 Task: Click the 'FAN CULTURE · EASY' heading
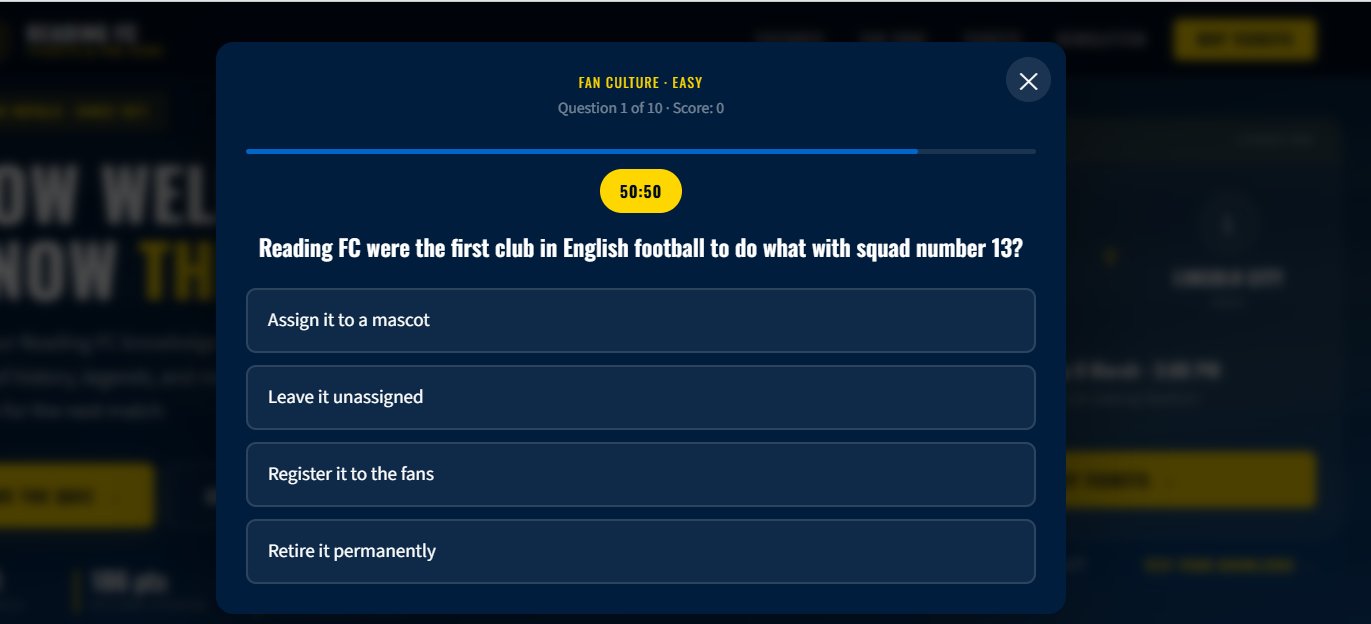pos(640,82)
